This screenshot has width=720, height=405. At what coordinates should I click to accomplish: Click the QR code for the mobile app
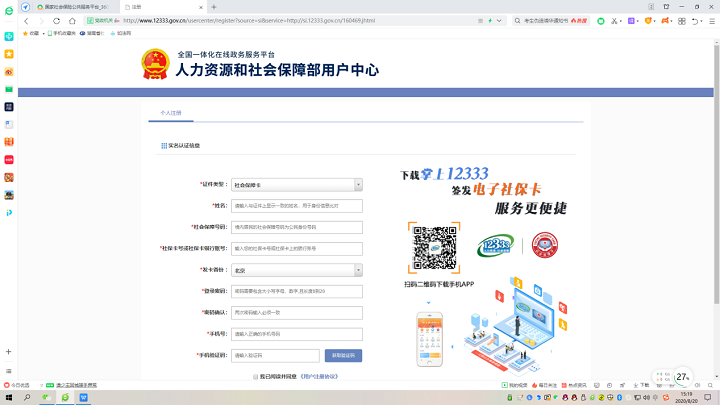(434, 248)
